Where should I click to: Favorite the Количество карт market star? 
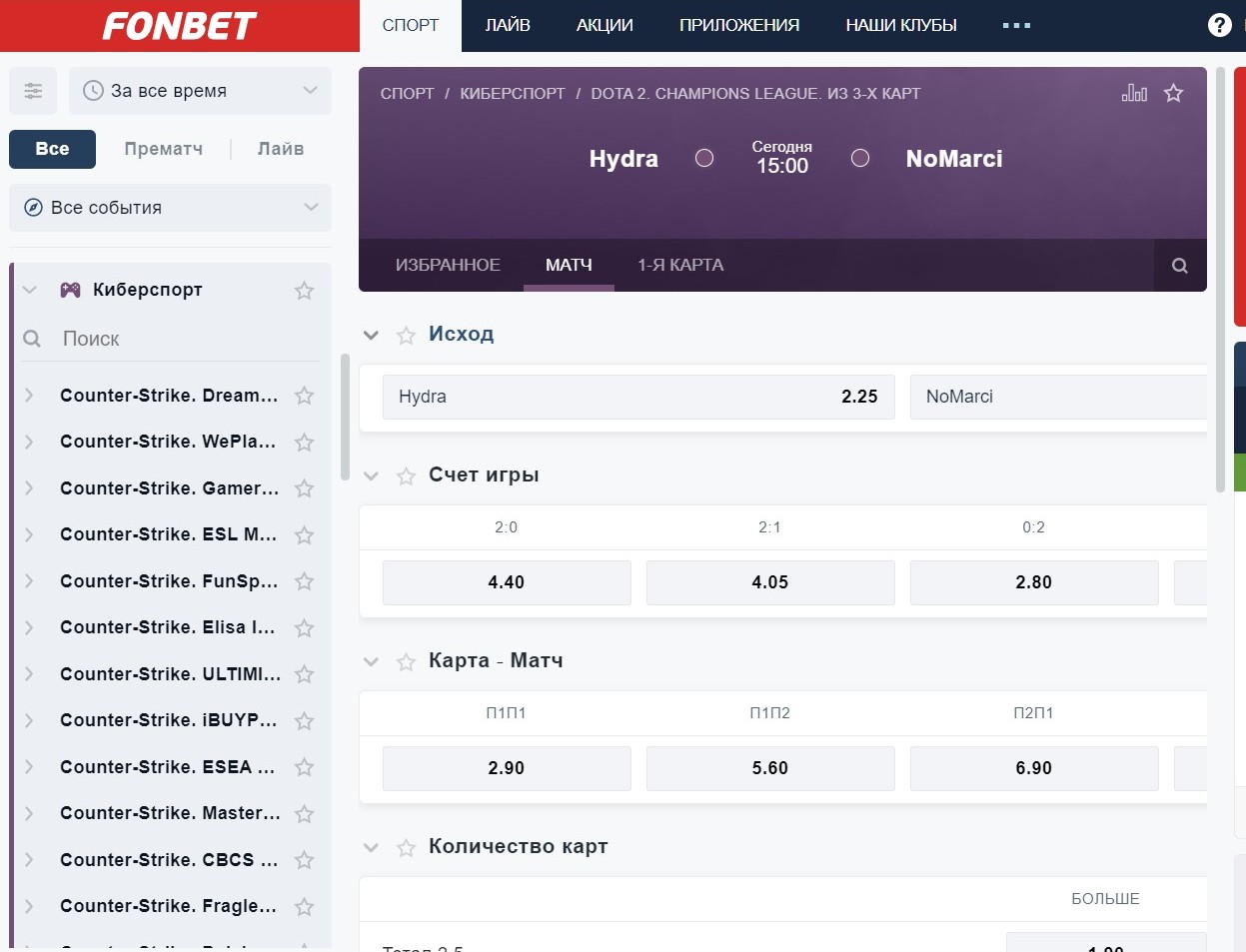[x=406, y=848]
